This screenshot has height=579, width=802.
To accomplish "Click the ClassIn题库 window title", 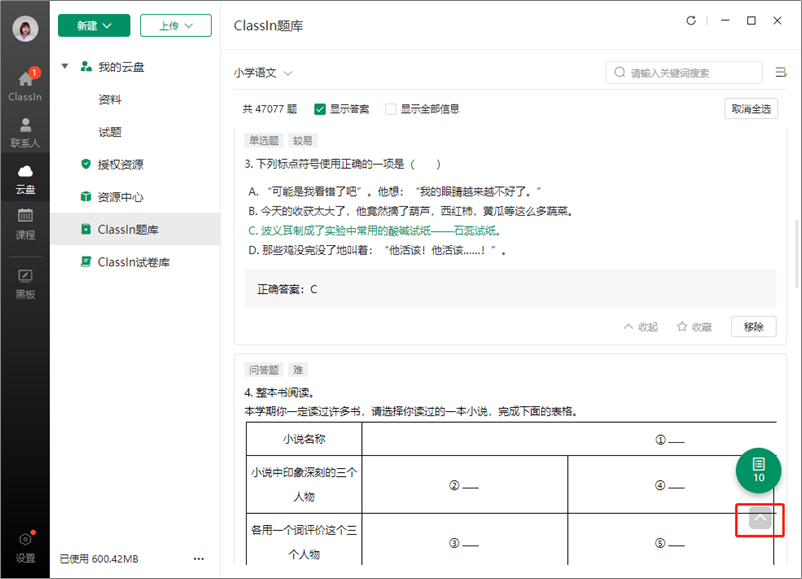I will pos(268,26).
